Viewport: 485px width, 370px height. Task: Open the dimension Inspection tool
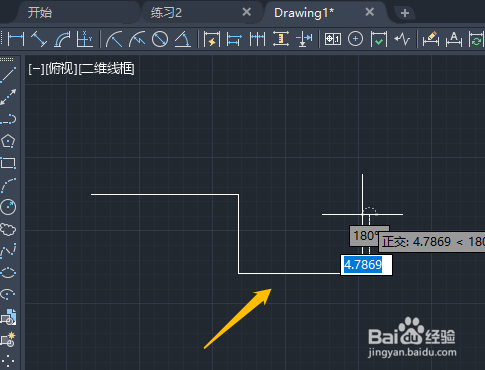pyautogui.click(x=379, y=39)
